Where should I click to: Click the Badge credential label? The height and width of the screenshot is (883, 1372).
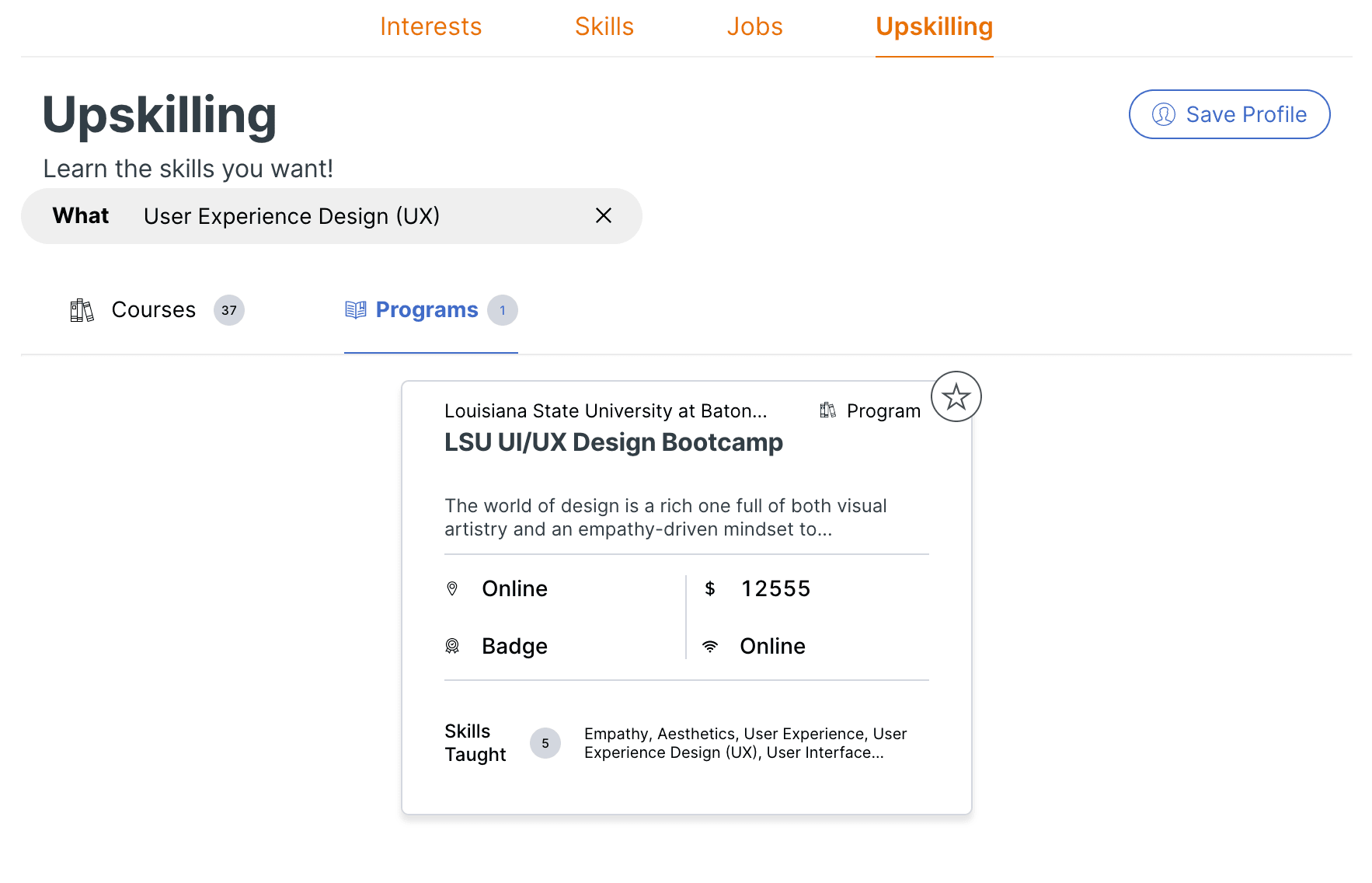(514, 647)
